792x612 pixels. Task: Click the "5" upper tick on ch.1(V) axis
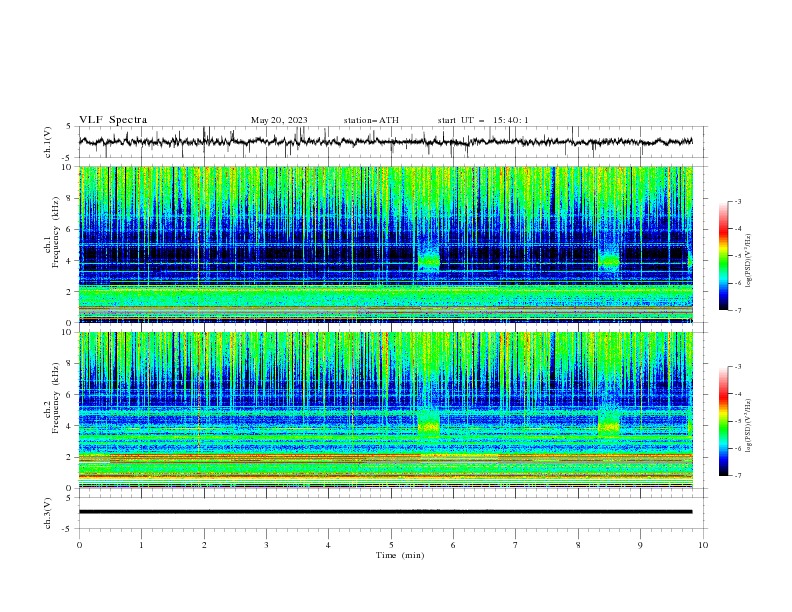click(x=70, y=127)
